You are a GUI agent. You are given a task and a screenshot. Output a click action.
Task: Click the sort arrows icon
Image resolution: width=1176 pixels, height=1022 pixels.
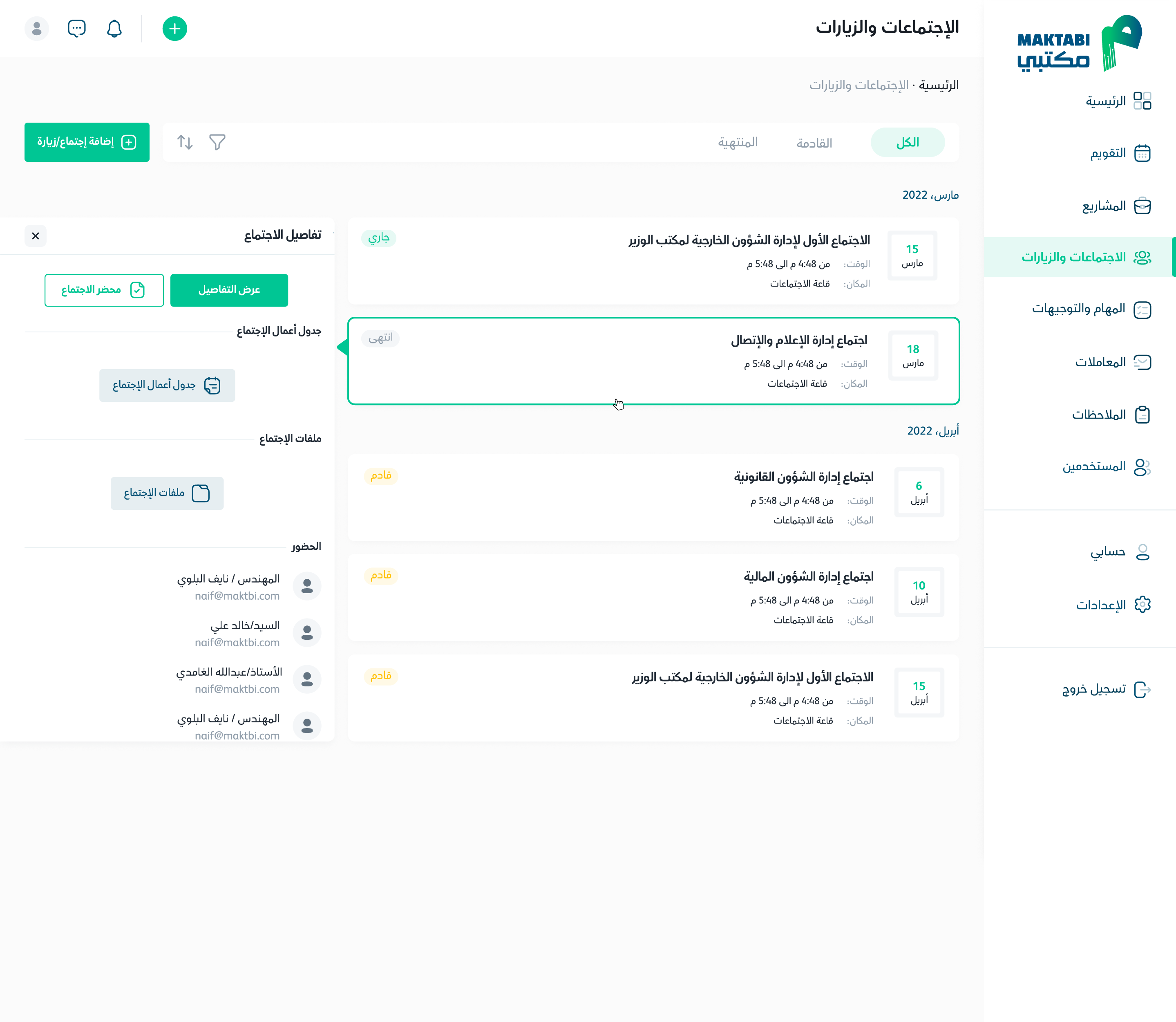pos(185,142)
